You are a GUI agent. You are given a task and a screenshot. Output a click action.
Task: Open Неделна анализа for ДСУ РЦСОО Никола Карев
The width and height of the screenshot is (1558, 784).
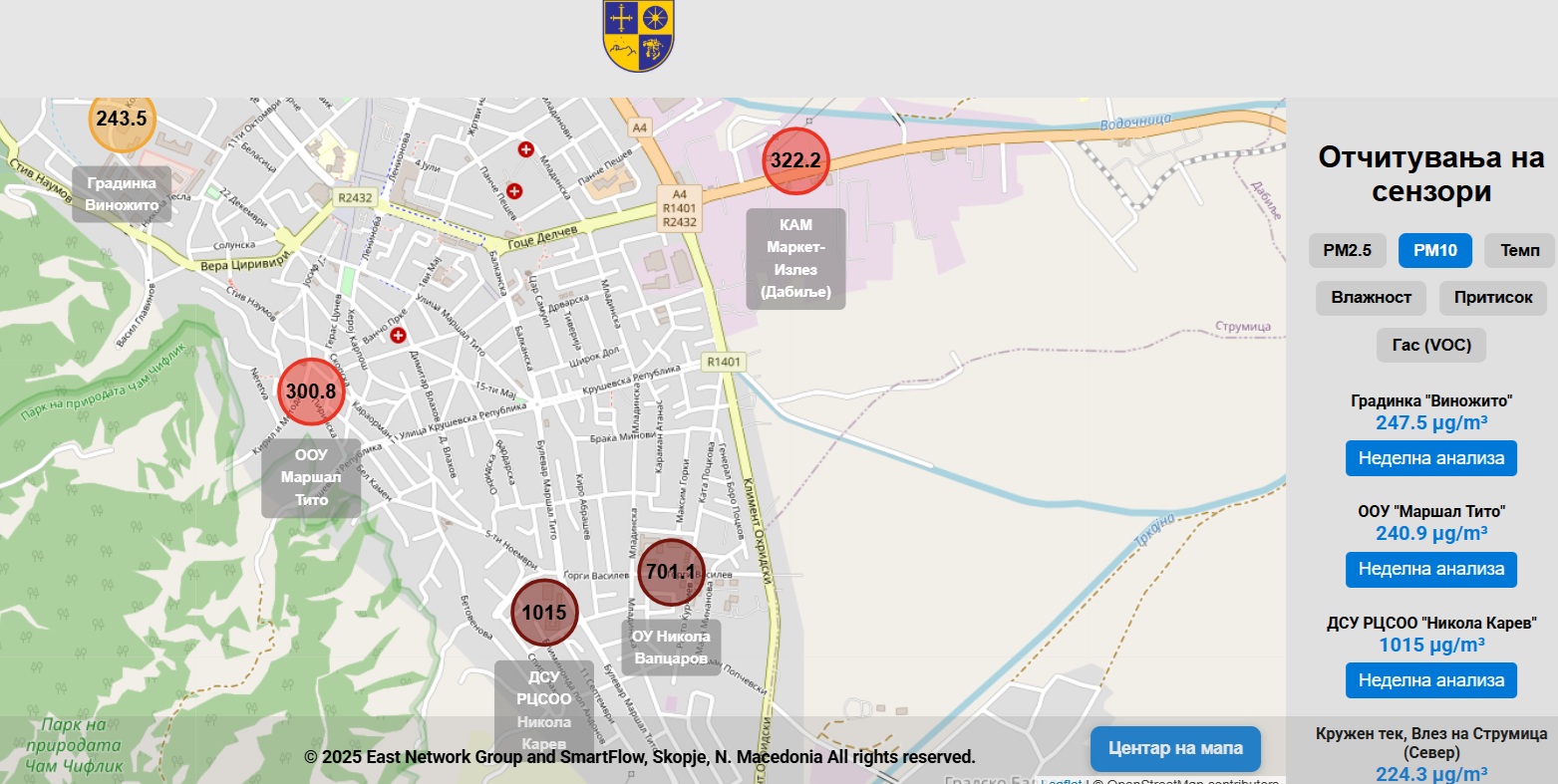click(x=1430, y=680)
